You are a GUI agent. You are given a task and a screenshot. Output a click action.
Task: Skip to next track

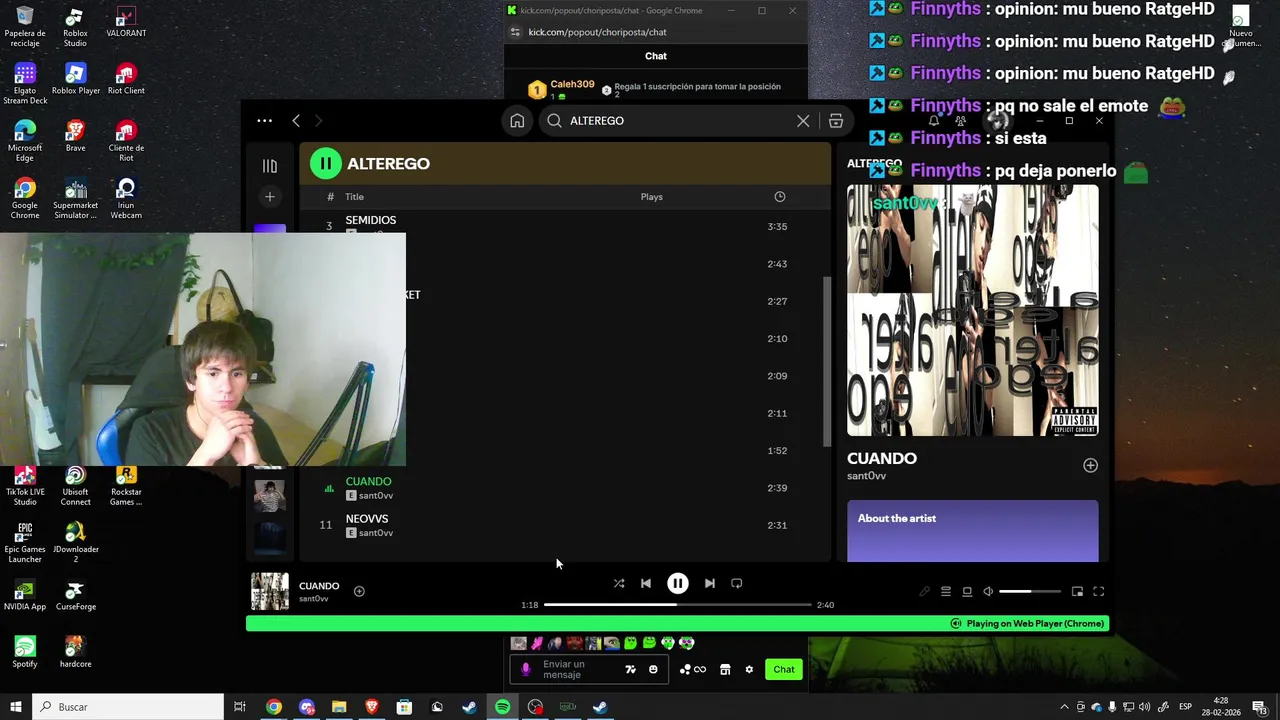(x=710, y=583)
